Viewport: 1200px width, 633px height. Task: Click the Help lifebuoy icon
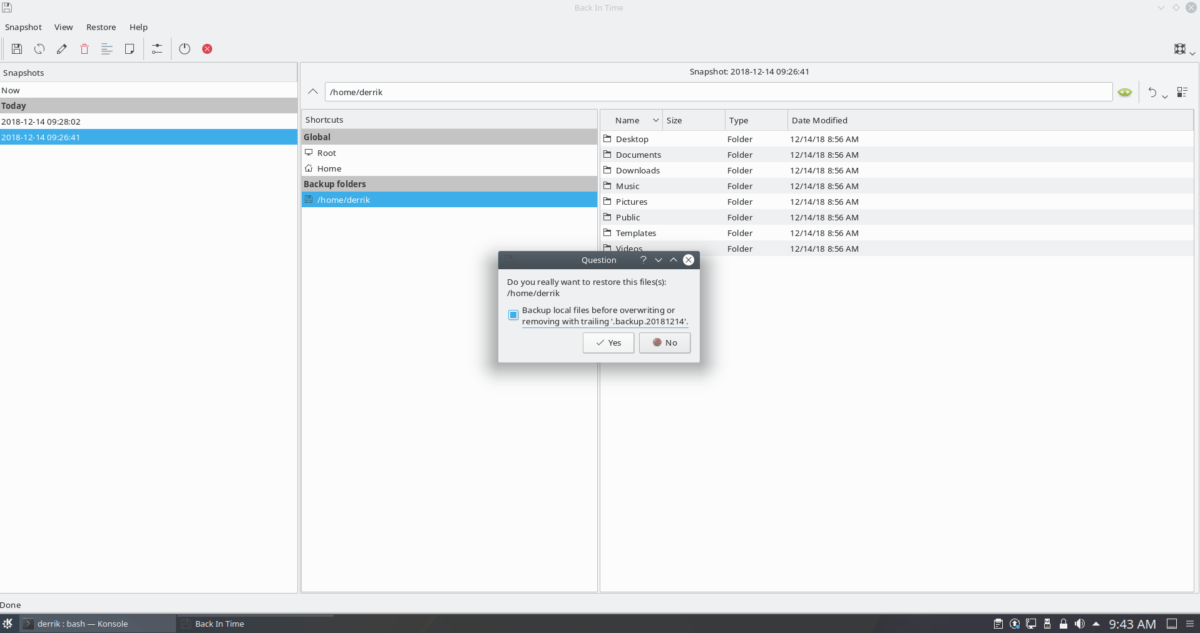(1180, 48)
